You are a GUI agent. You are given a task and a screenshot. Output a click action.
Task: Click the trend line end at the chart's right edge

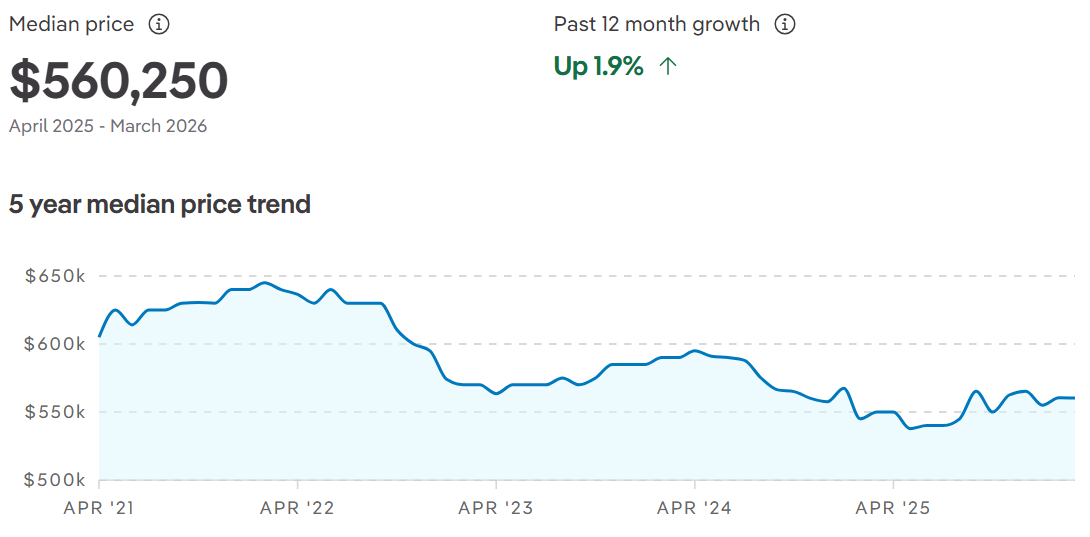point(1073,398)
